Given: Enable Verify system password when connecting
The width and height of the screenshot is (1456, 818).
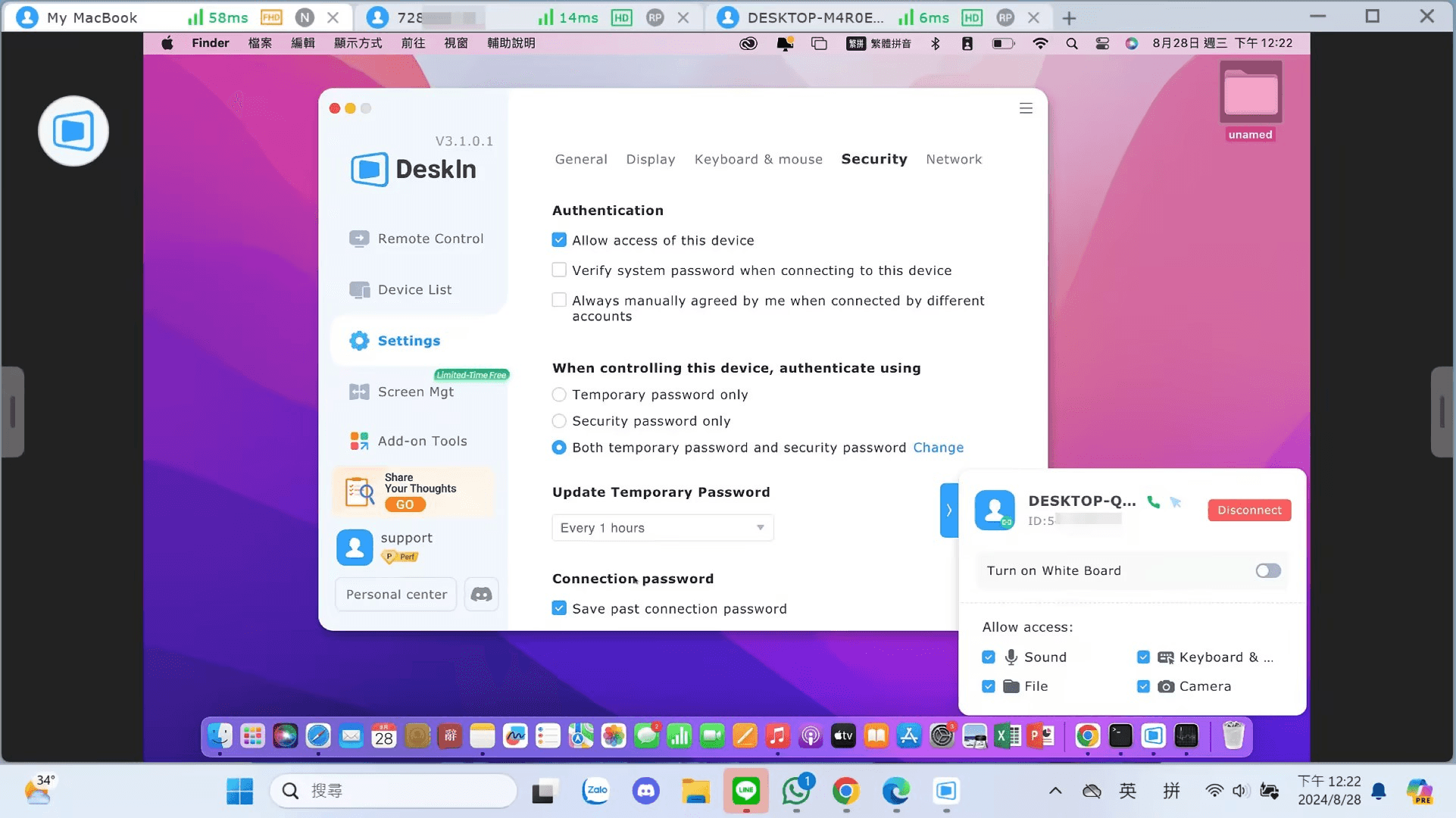Looking at the screenshot, I should pos(559,270).
